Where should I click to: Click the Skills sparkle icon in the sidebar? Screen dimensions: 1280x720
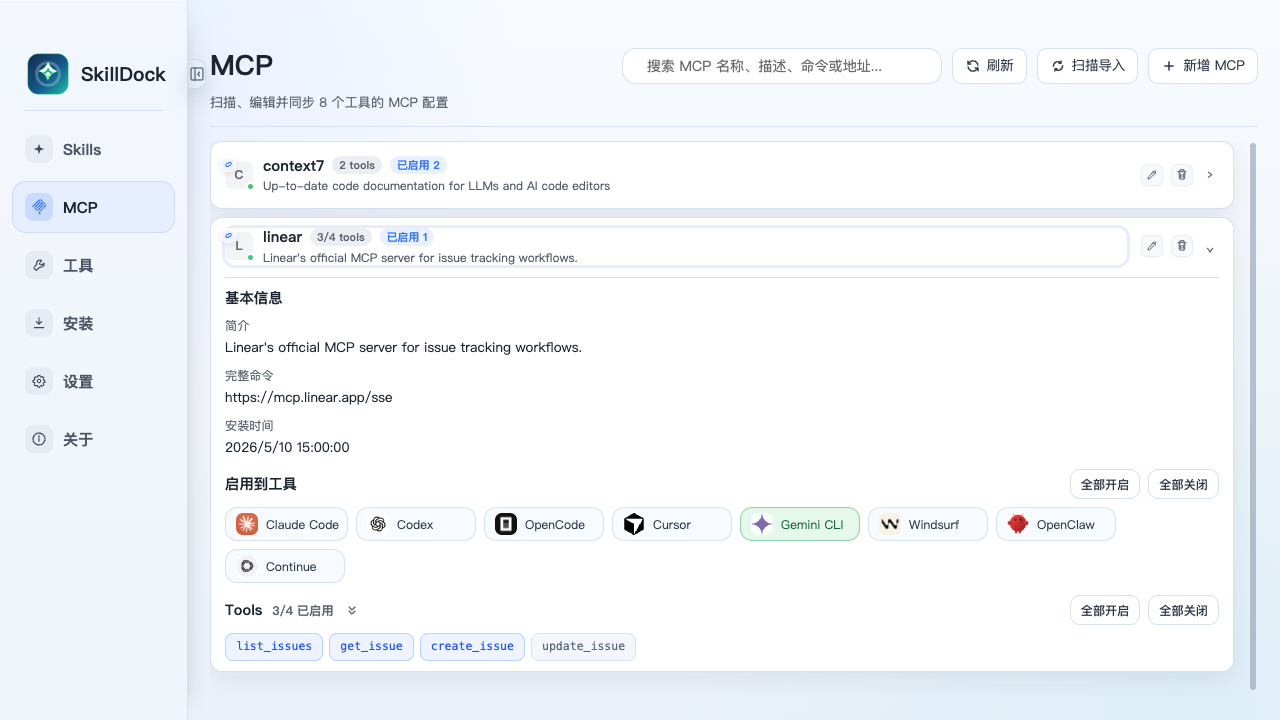[x=39, y=149]
